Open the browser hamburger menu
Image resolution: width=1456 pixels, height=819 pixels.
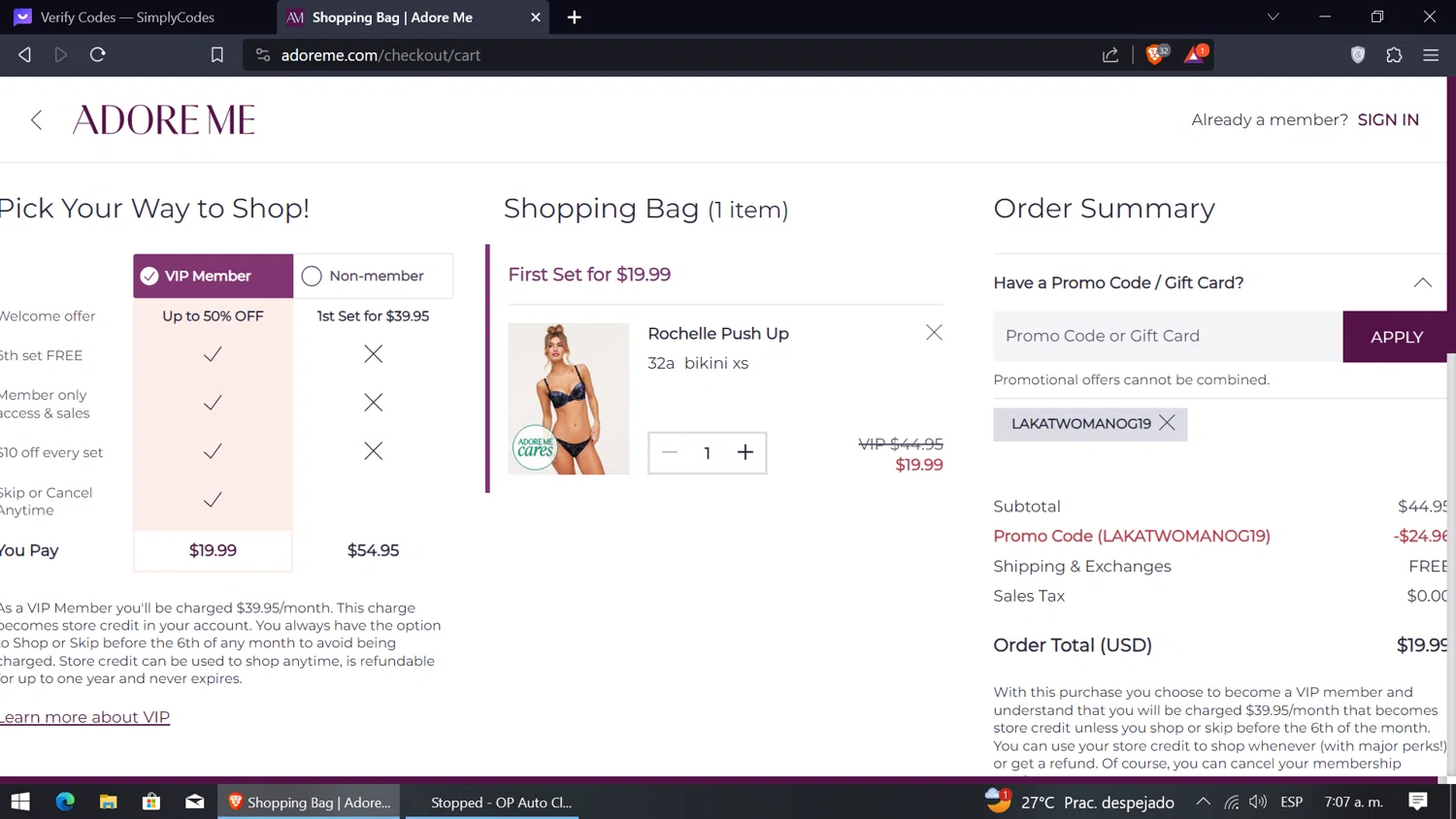click(x=1431, y=55)
